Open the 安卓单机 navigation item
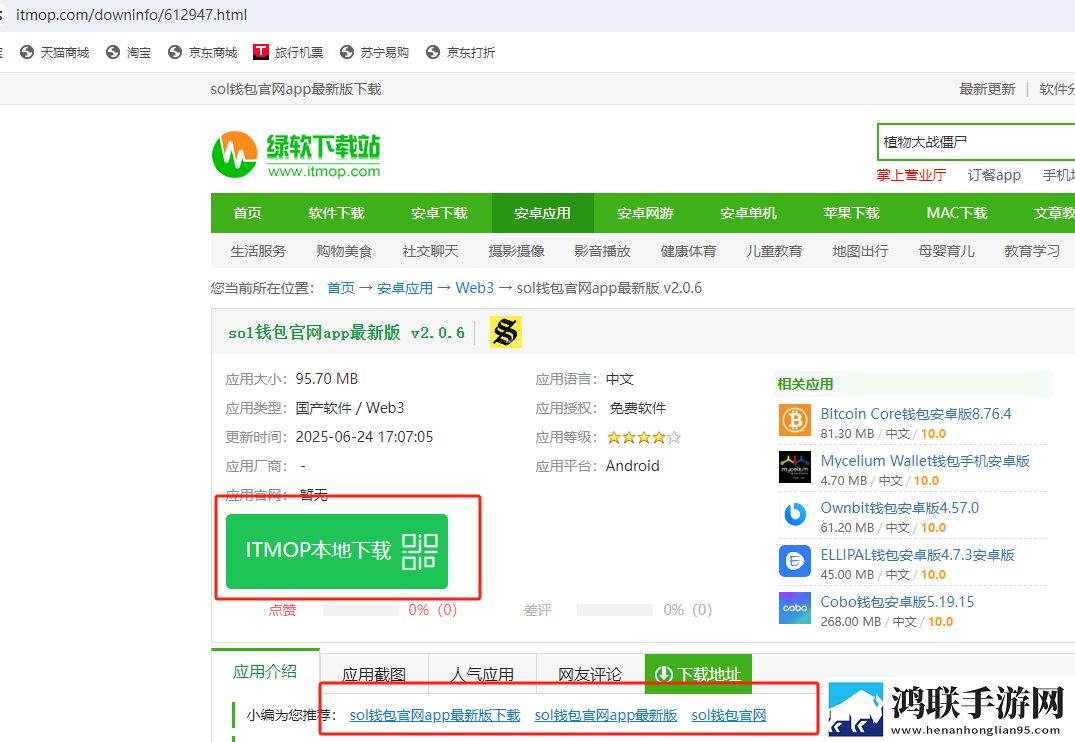1075x742 pixels. point(748,213)
